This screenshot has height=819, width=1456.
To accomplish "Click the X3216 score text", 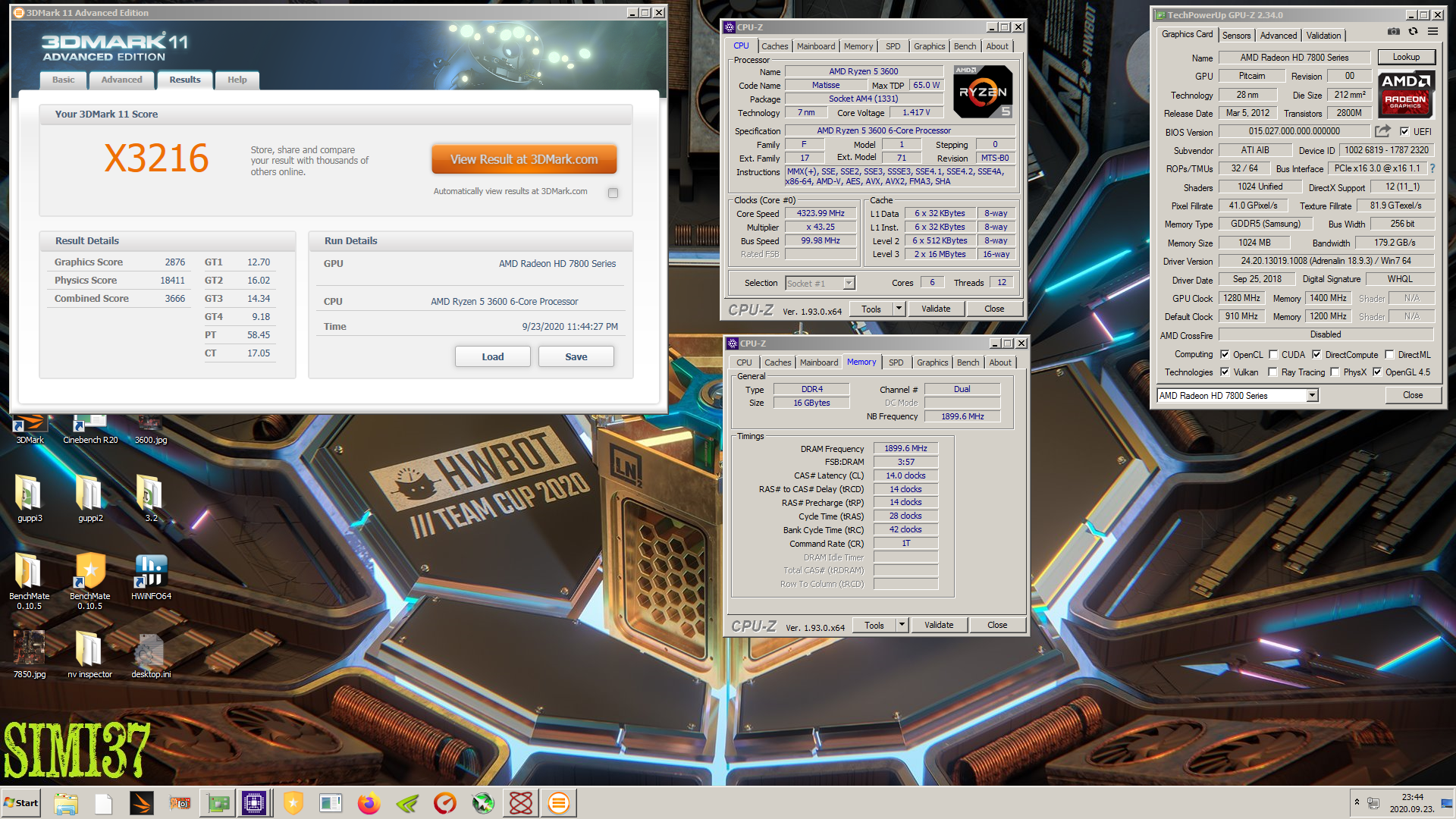I will (156, 158).
